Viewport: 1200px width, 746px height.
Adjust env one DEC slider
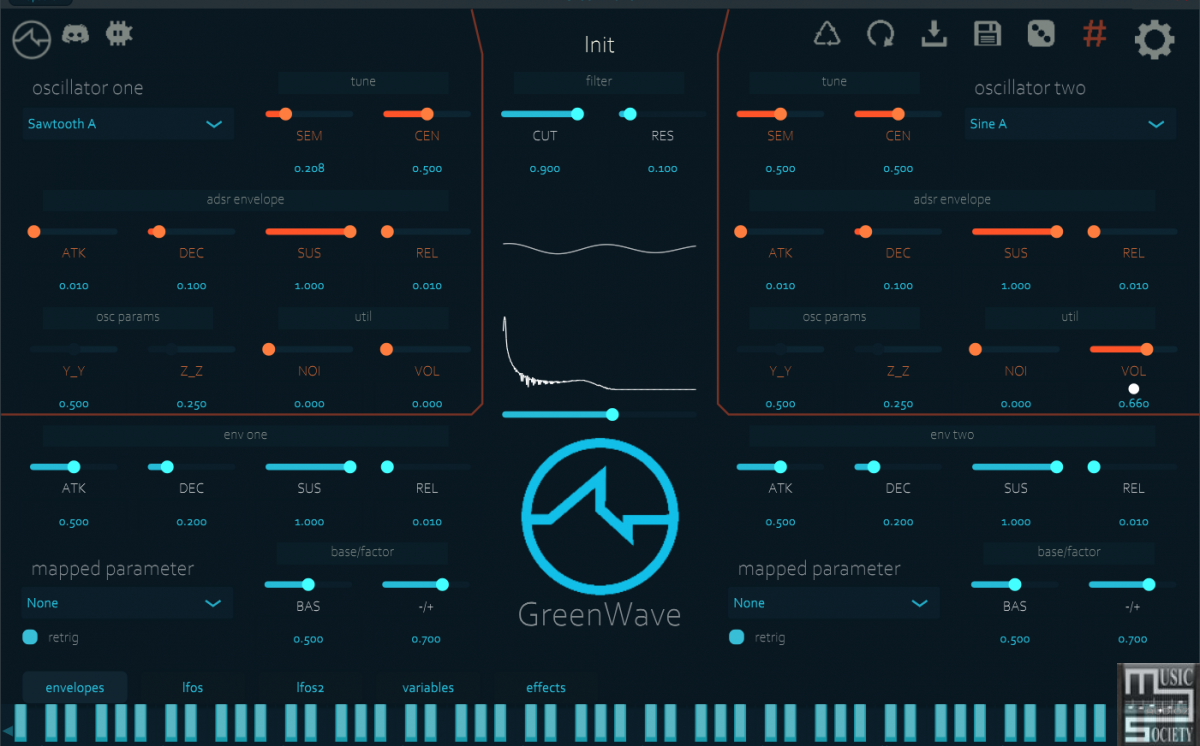pos(192,467)
